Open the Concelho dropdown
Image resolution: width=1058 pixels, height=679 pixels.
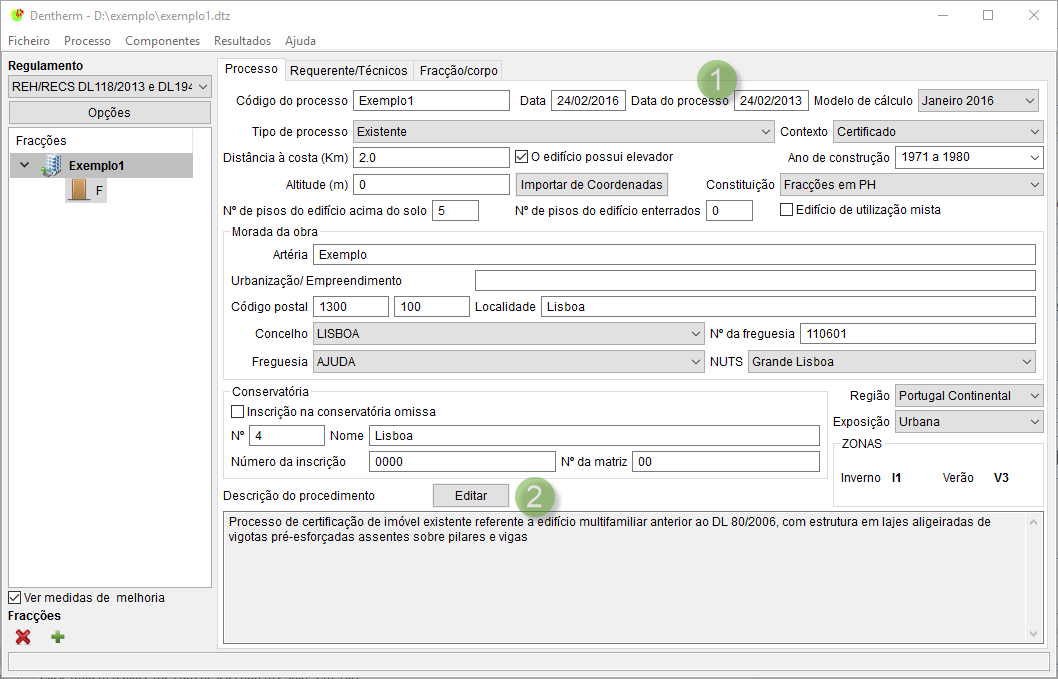click(x=509, y=333)
